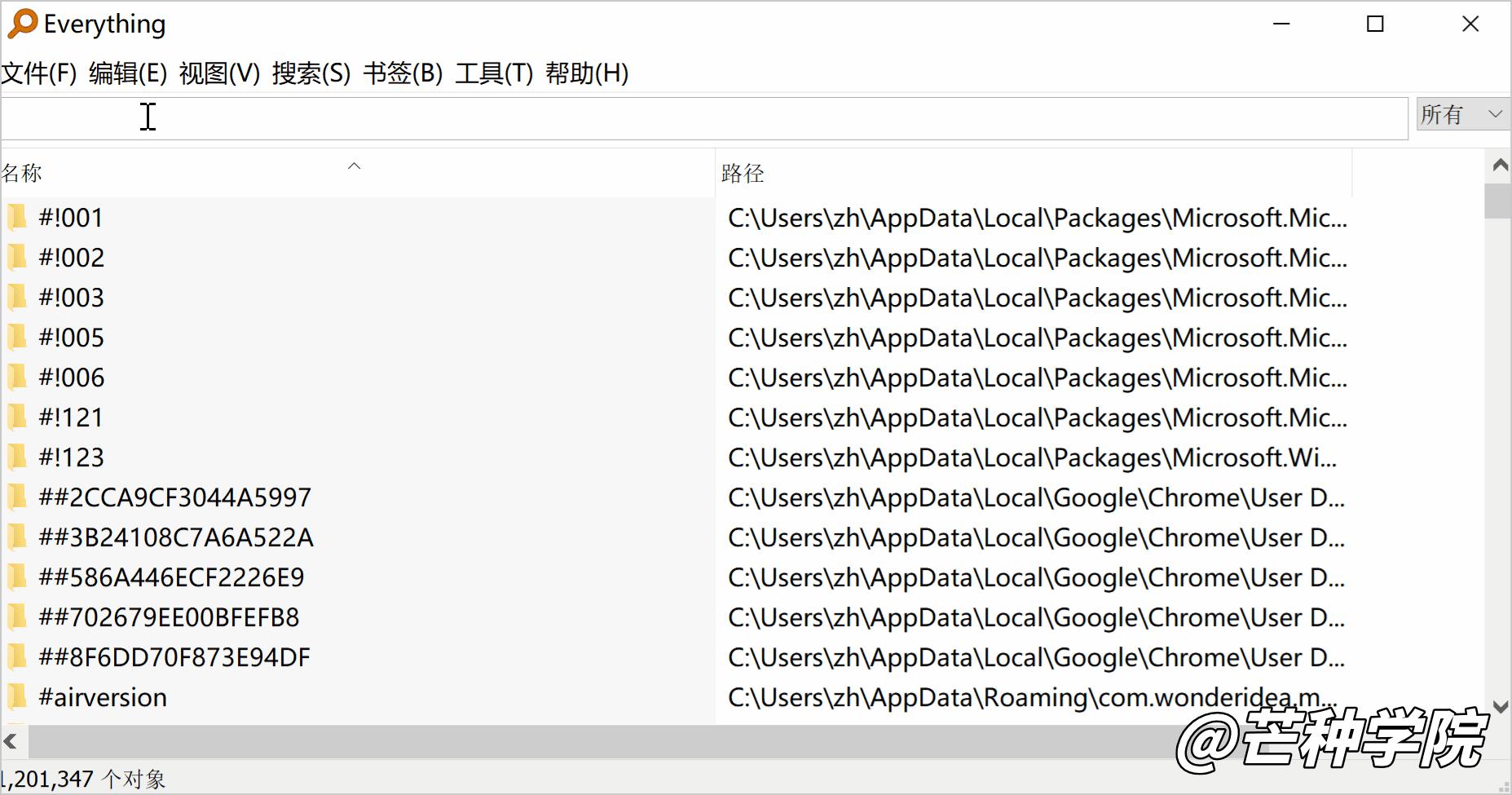Close the Everything window

1470,24
